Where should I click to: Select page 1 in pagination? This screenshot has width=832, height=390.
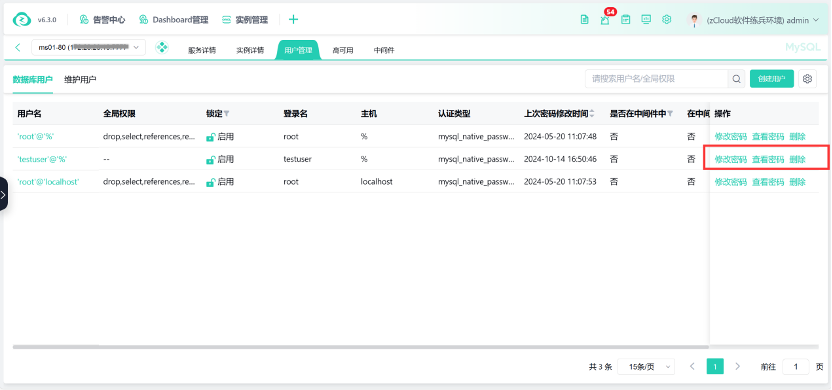715,367
